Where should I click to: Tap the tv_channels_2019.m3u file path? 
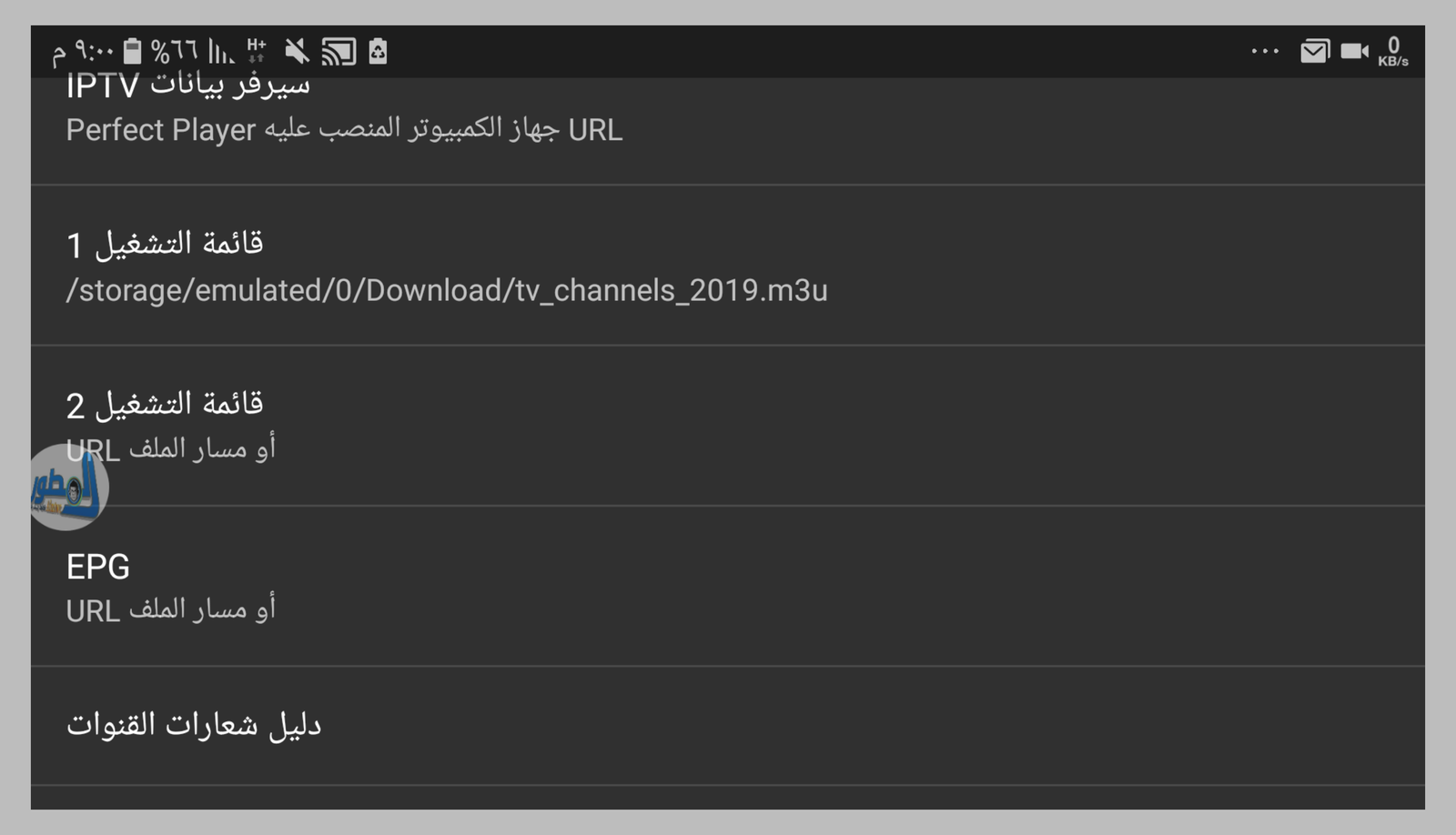(x=447, y=290)
